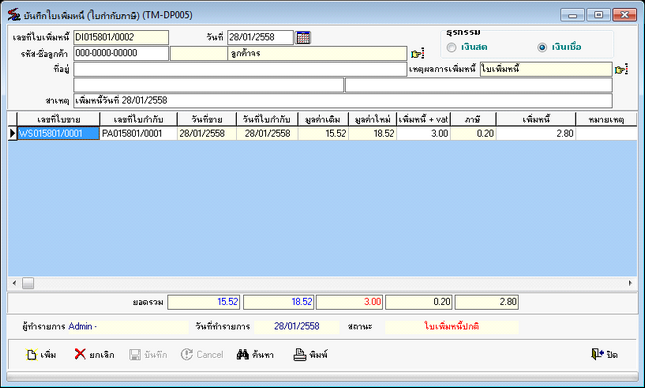The width and height of the screenshot is (645, 388).
Task: Click the เพิ่ม (add) button
Action: coord(41,354)
